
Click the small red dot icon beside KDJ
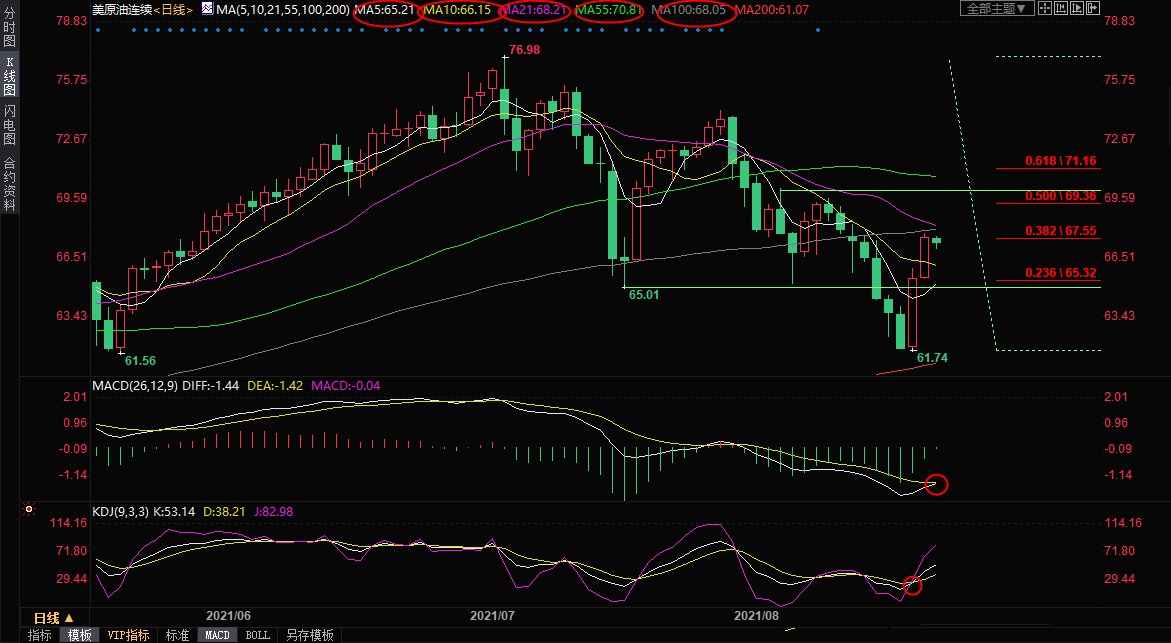point(29,510)
